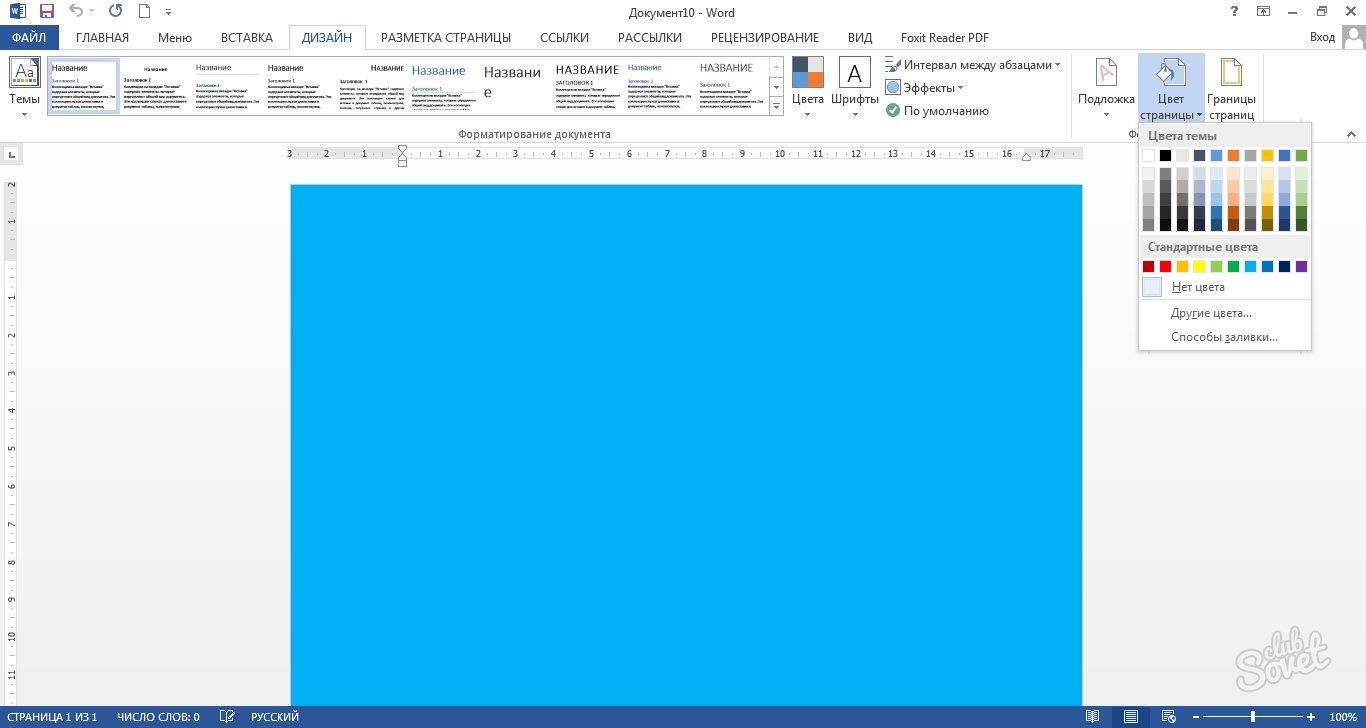Open the Цвета theme colors icon
Viewport: 1366px width, 728px height.
(x=807, y=73)
